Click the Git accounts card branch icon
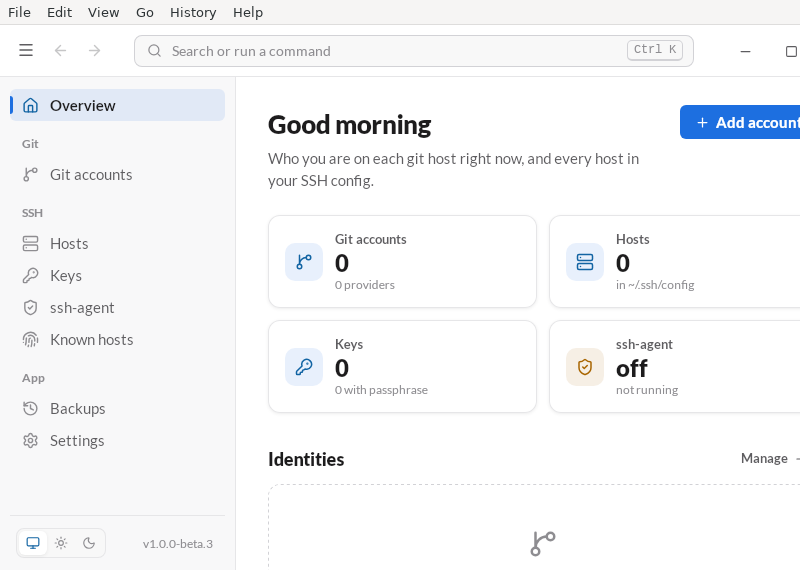The image size is (800, 570). click(304, 262)
